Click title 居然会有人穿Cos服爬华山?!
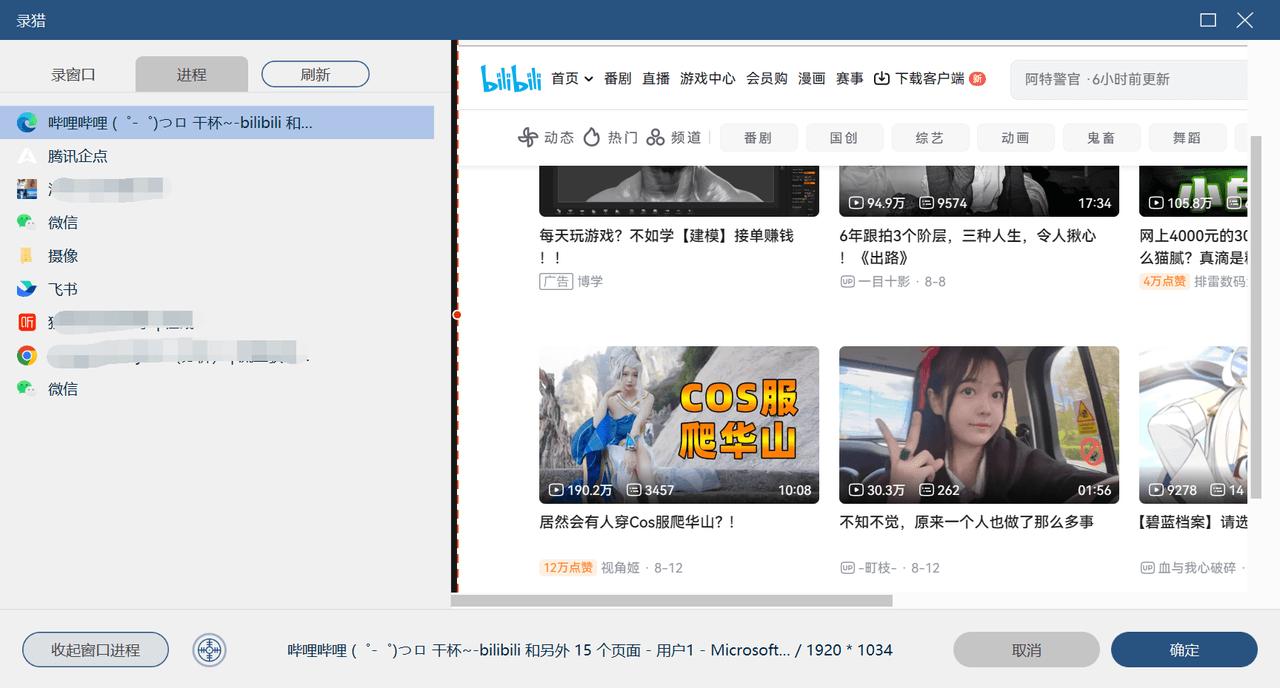The height and width of the screenshot is (688, 1280). (x=638, y=522)
